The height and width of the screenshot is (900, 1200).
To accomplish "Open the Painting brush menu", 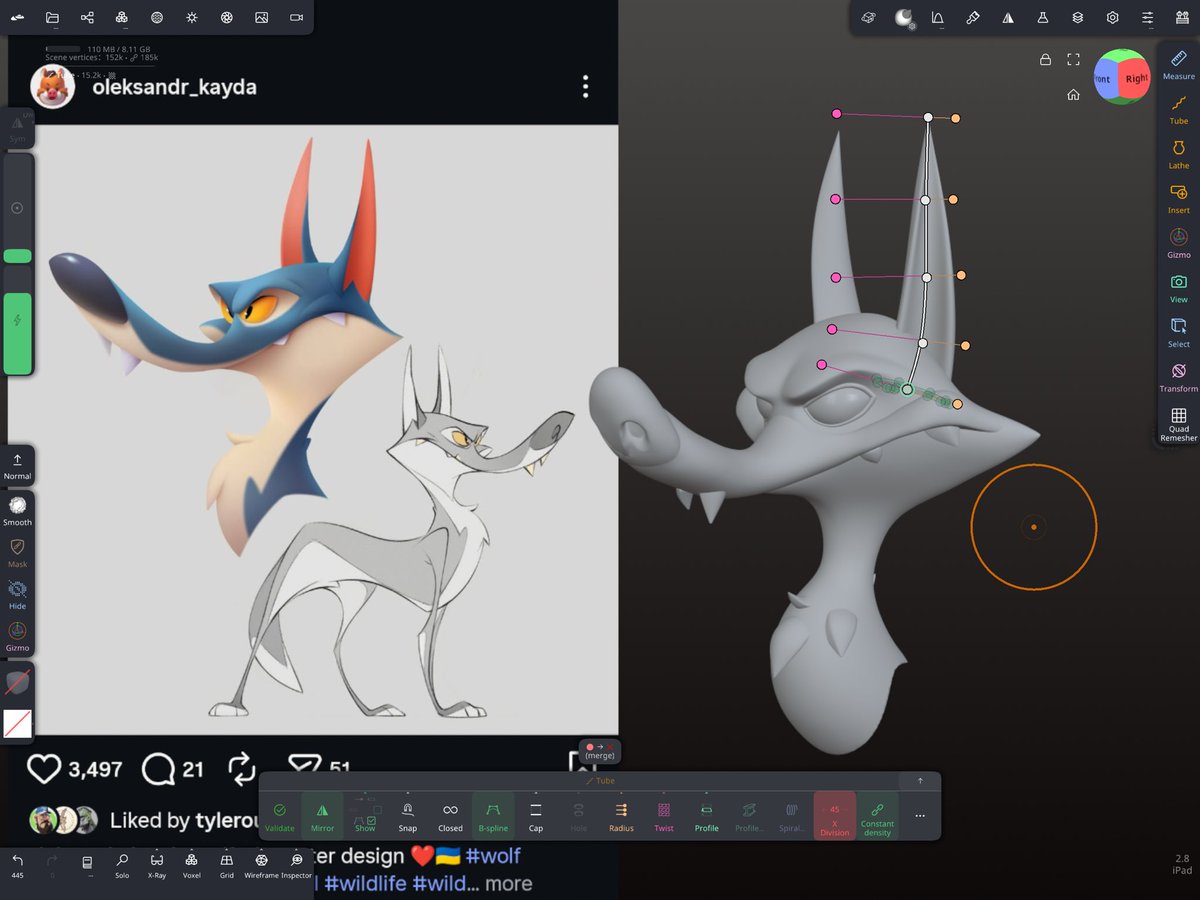I will click(x=972, y=18).
